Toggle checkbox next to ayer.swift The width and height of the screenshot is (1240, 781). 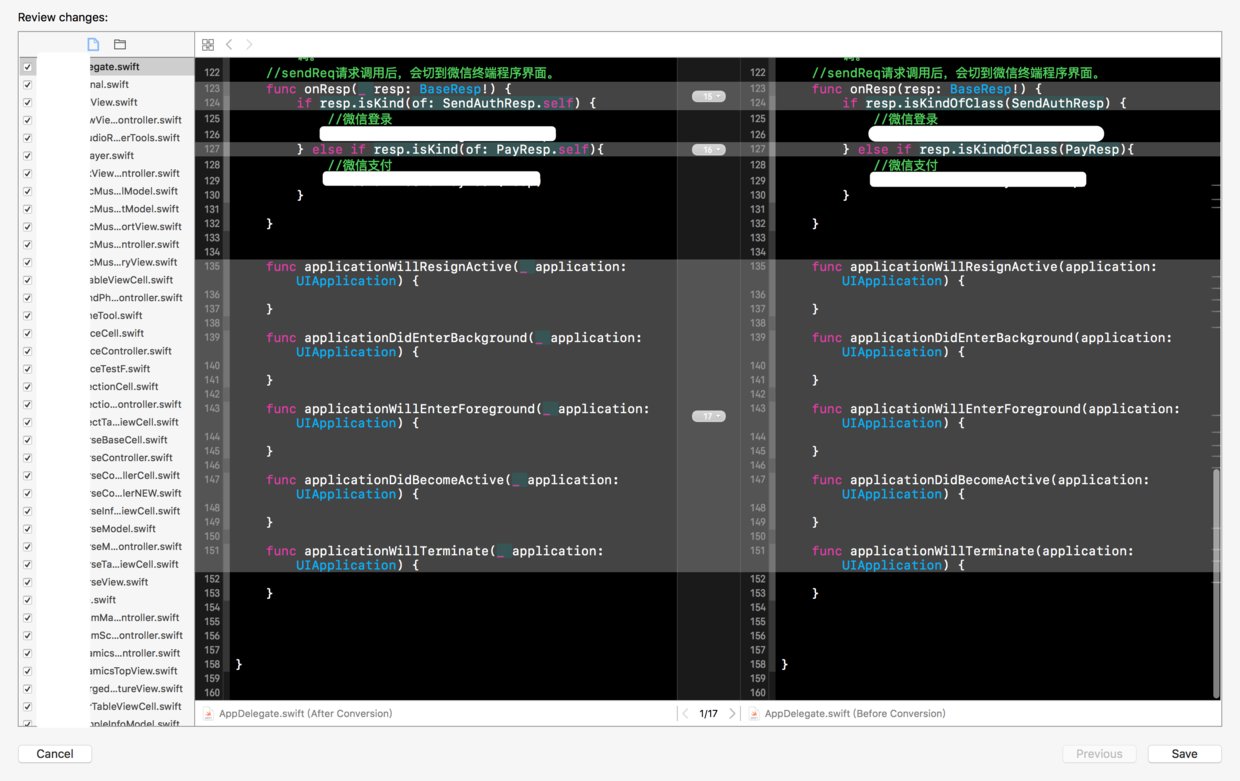[28, 156]
